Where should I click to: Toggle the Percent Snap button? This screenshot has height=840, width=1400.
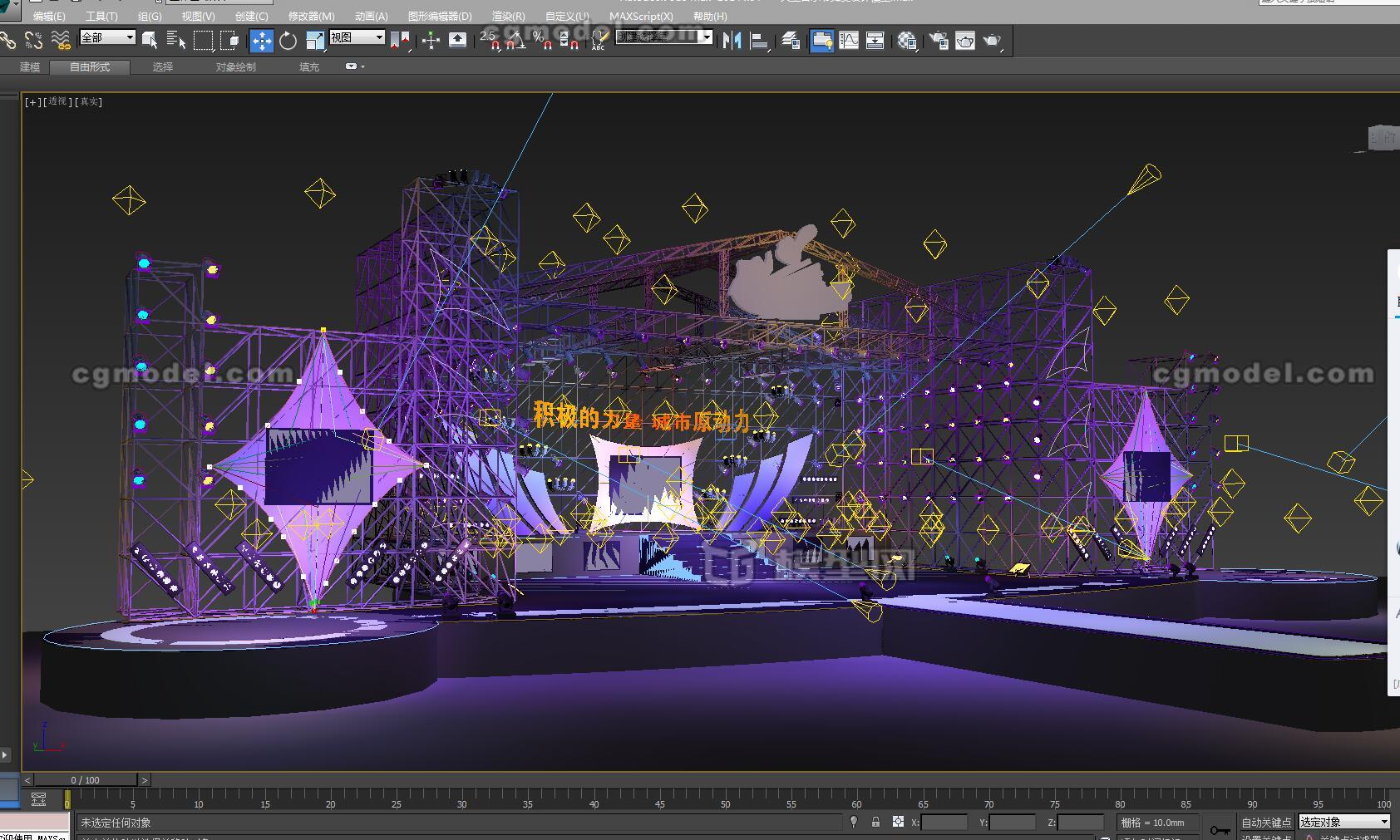point(542,40)
